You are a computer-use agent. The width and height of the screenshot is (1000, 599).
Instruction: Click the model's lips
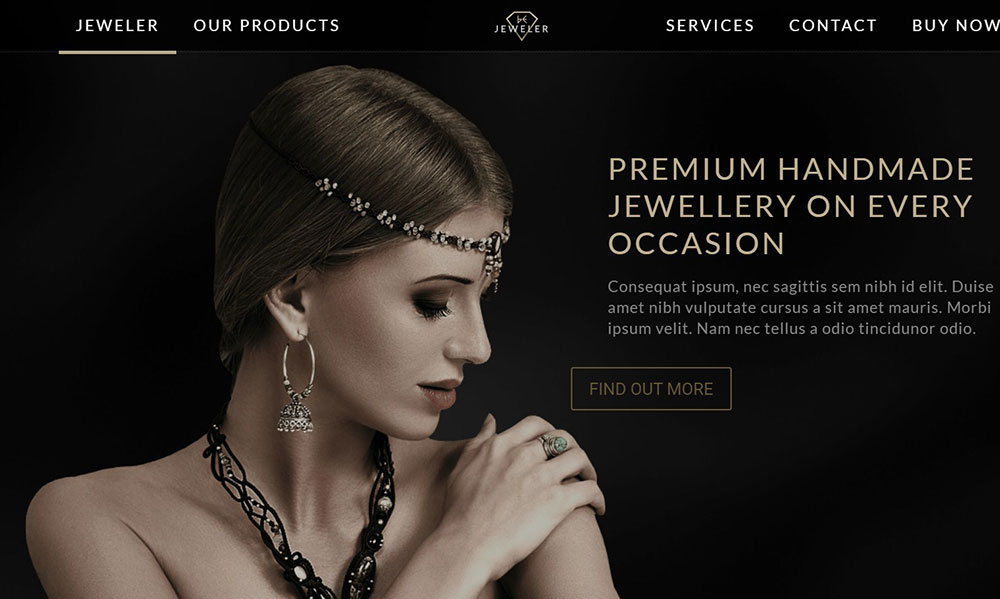pos(440,392)
